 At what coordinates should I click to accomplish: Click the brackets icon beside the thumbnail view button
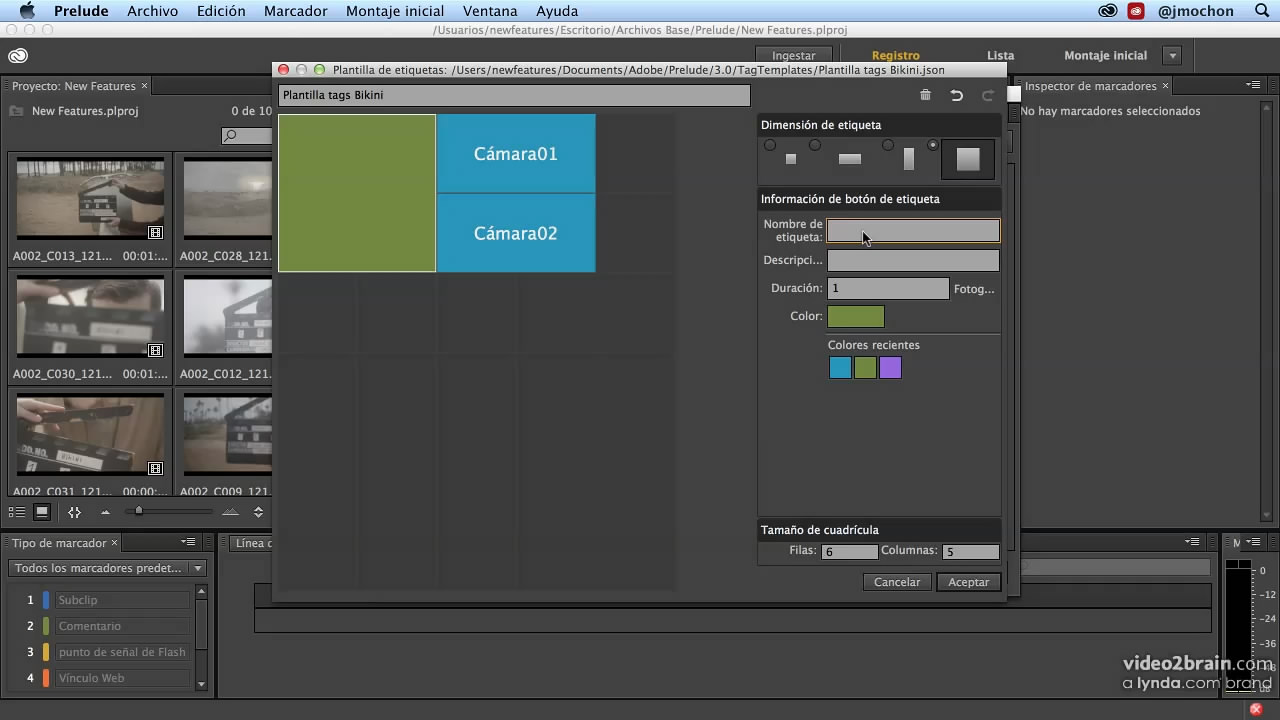(74, 512)
